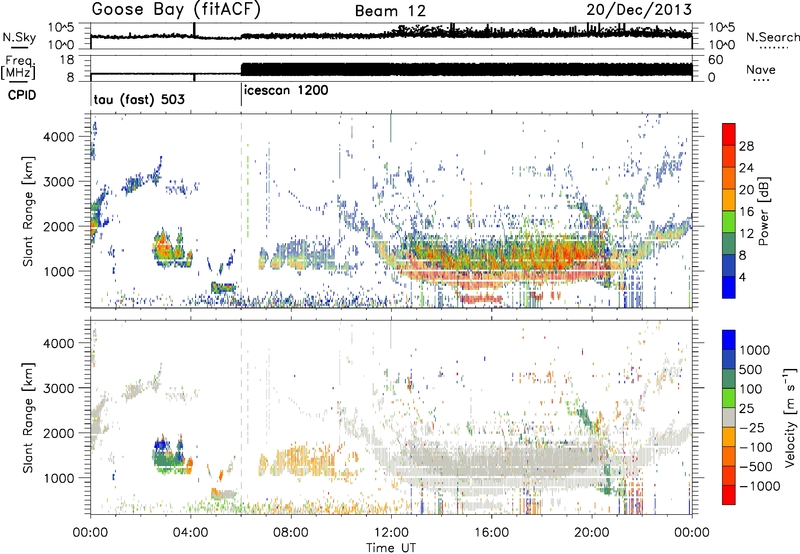Click the '12:00' time tick label
This screenshot has height=554, width=800.
tap(391, 533)
